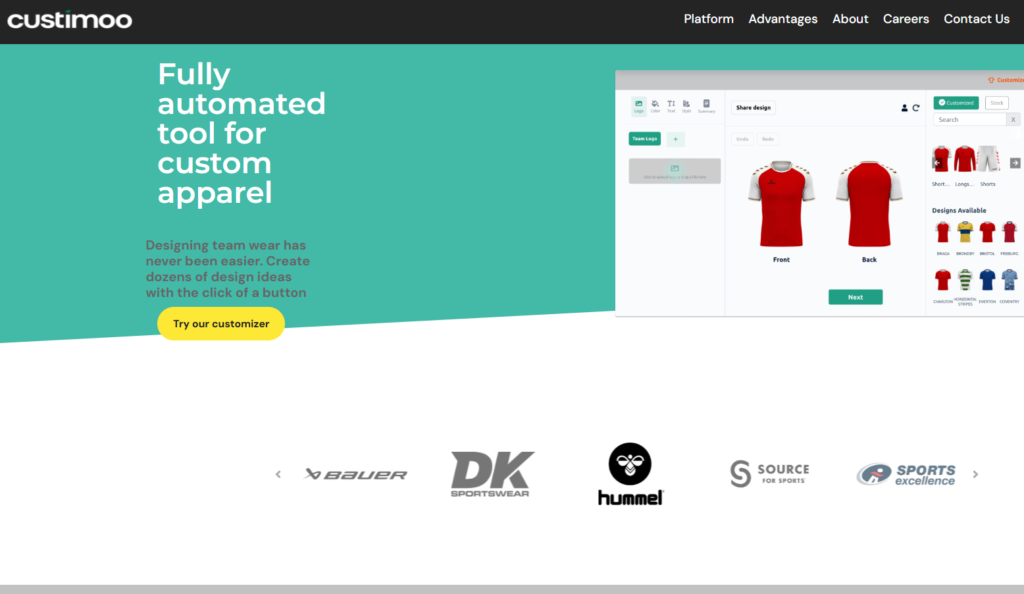Select the Logo panel icon in the customizer
1024x594 pixels.
point(639,106)
